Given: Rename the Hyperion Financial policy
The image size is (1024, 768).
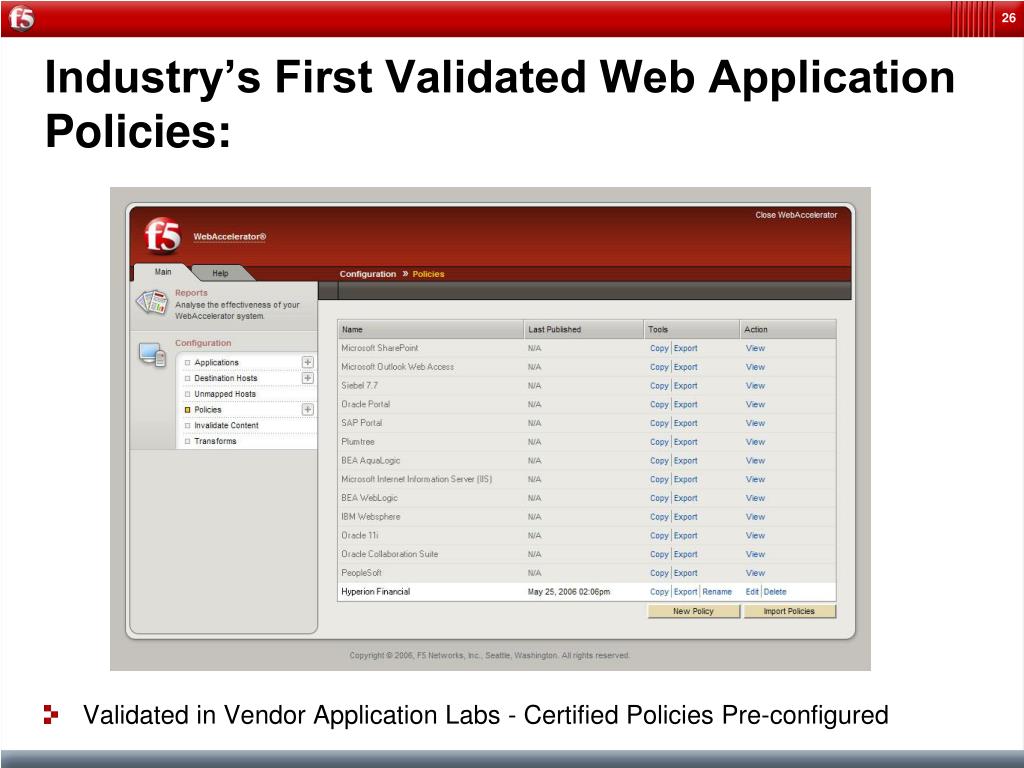Looking at the screenshot, I should [717, 592].
